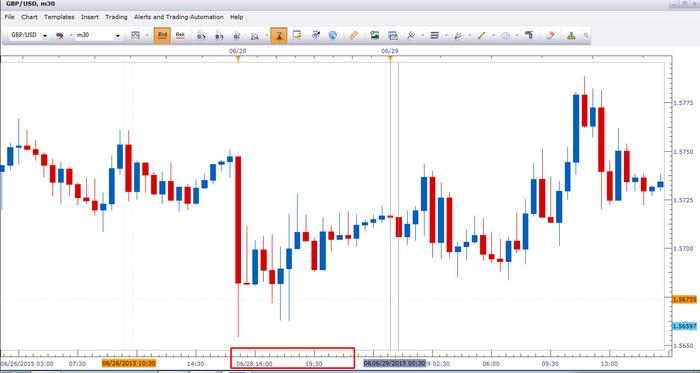The image size is (700, 373).
Task: Click the third zoom icon after Ask
Action: tap(237, 36)
